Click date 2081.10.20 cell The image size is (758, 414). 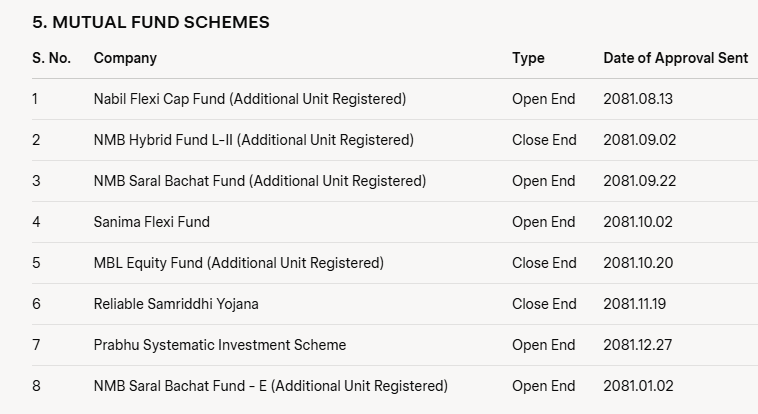[x=638, y=263]
